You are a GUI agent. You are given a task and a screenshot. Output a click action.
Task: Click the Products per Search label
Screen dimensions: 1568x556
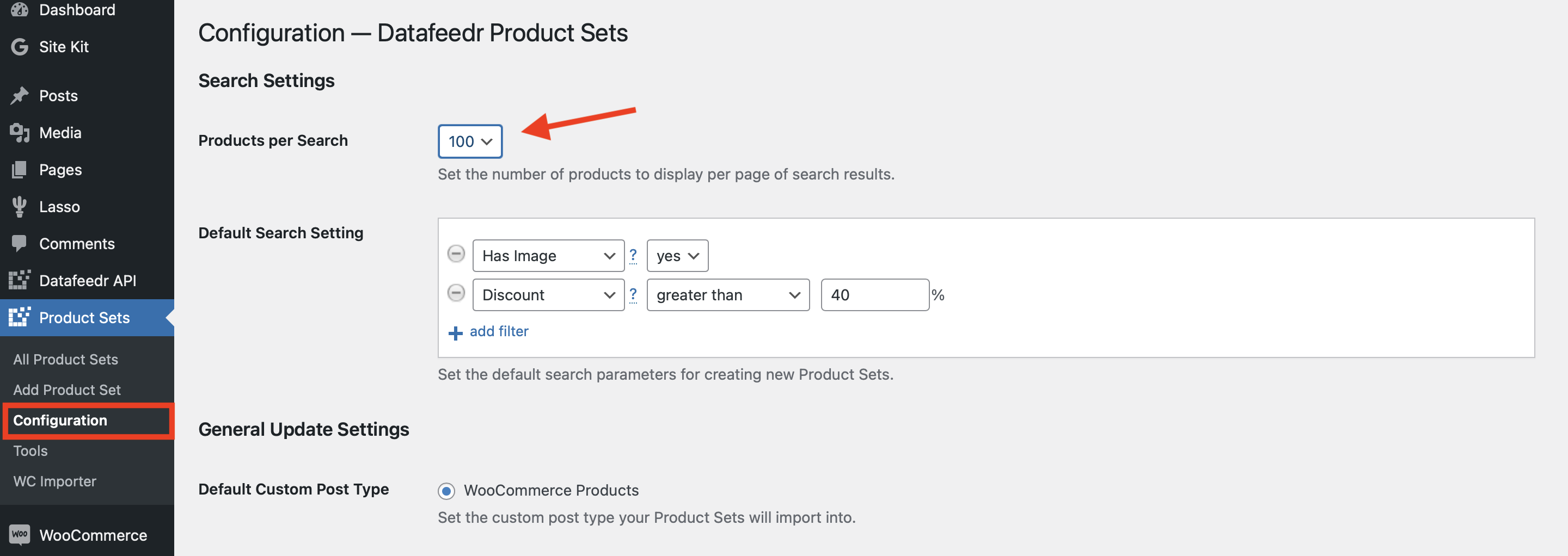tap(273, 140)
